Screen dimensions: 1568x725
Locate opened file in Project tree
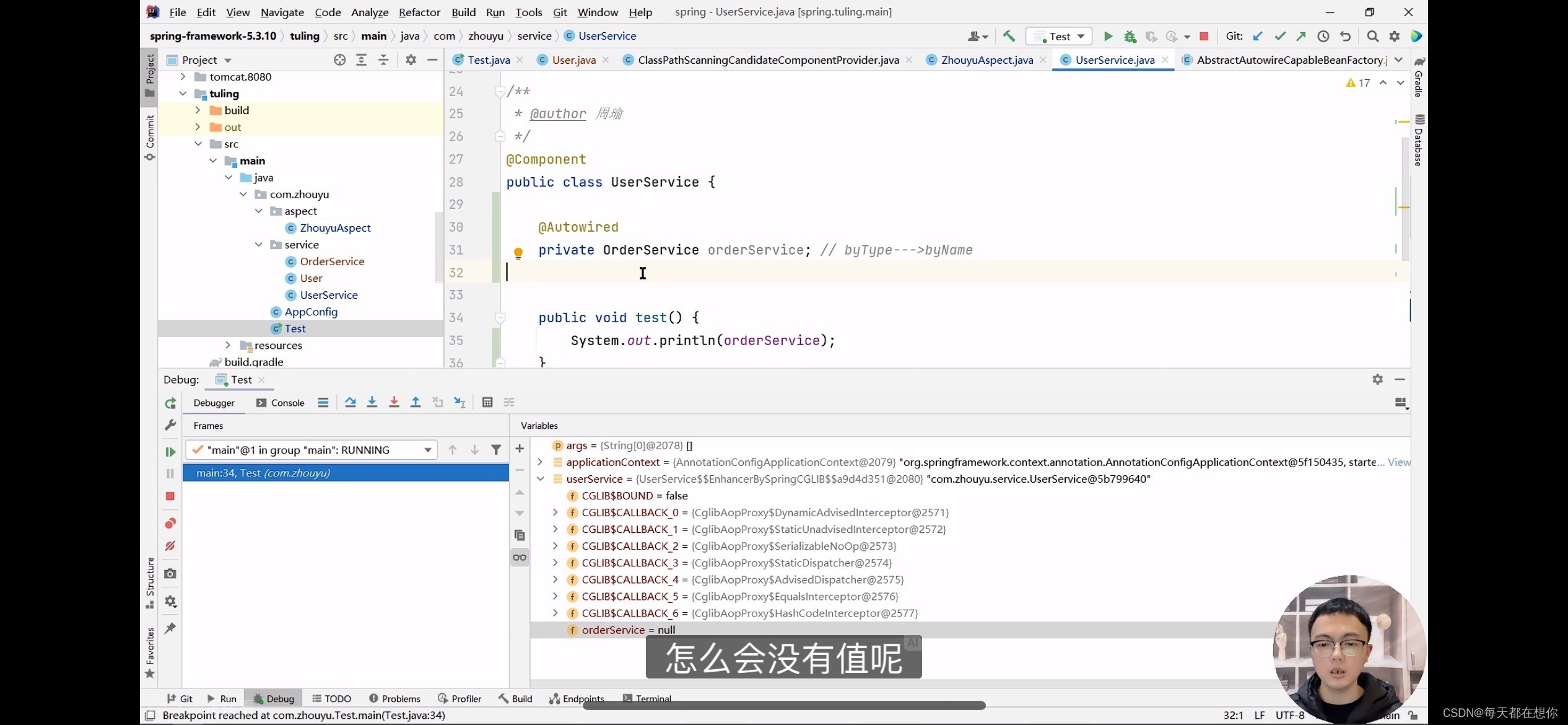coord(339,59)
